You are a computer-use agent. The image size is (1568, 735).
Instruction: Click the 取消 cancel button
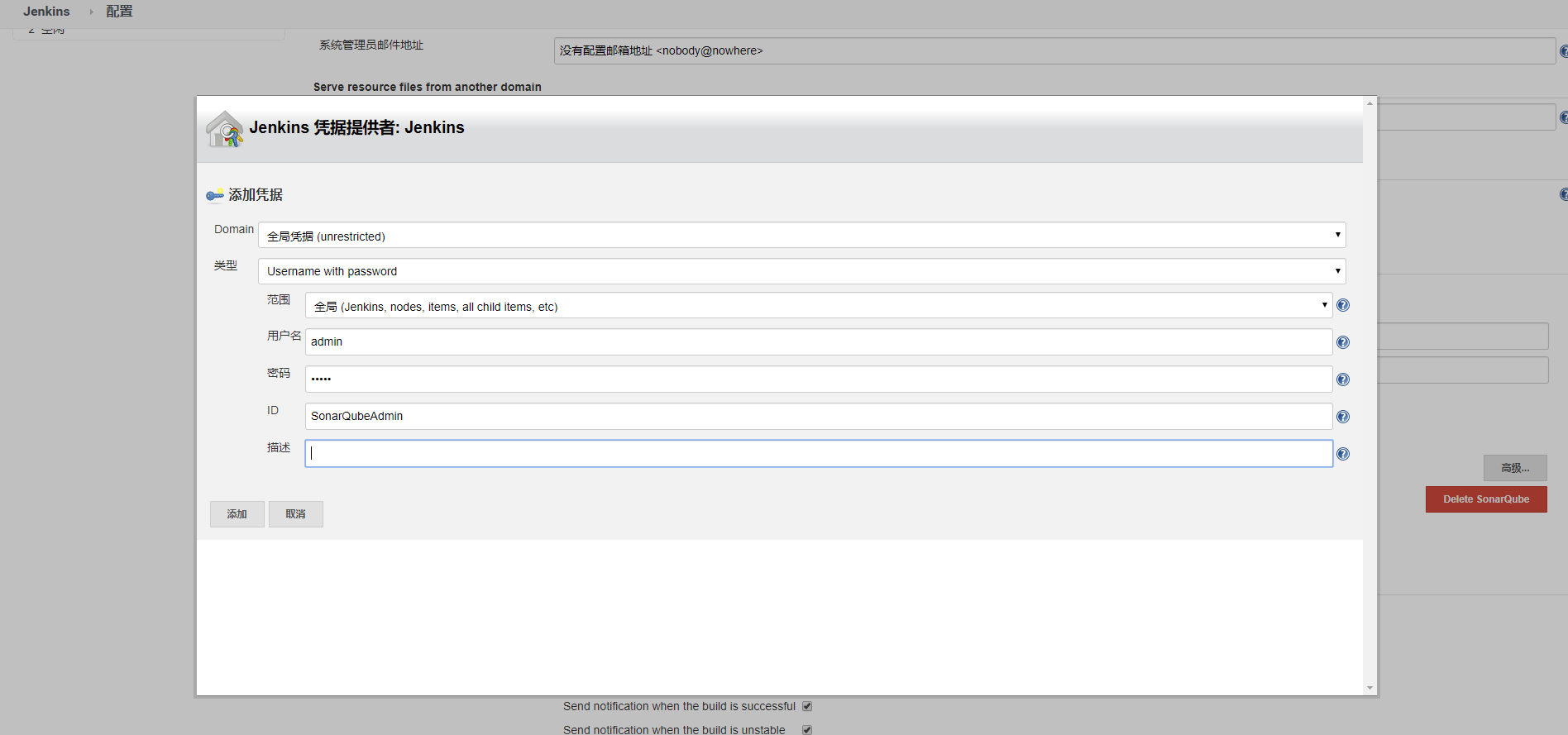296,514
